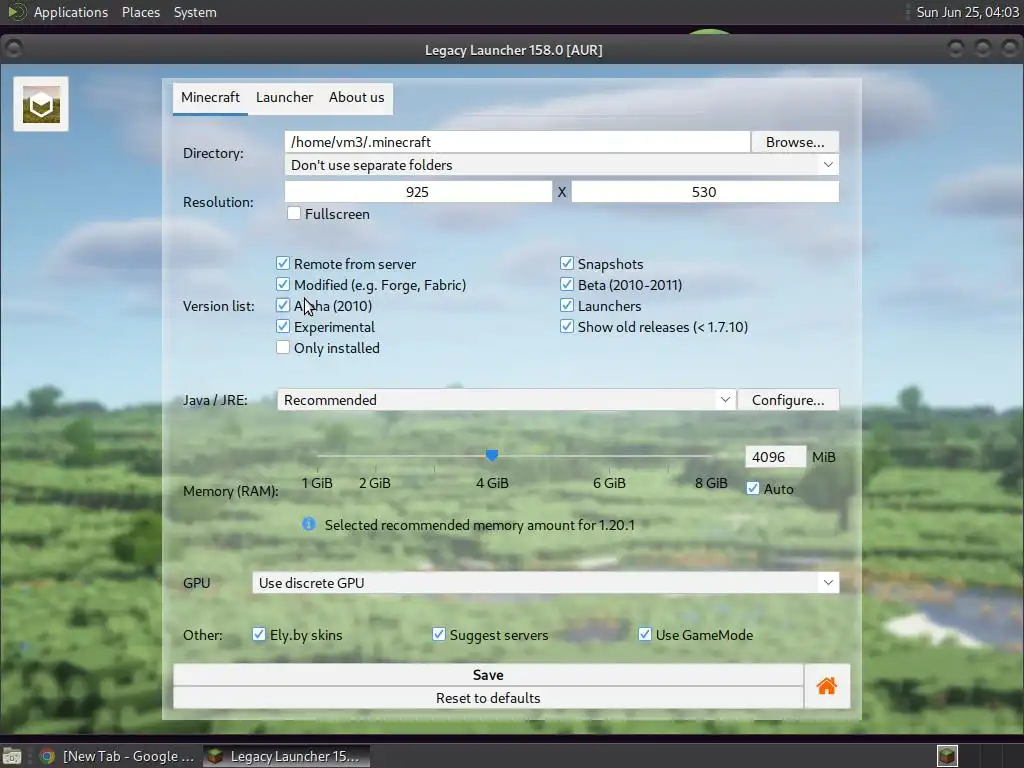The height and width of the screenshot is (768, 1024).
Task: Toggle Modified (e.g. Forge, Fabric) checkbox
Action: click(x=283, y=284)
